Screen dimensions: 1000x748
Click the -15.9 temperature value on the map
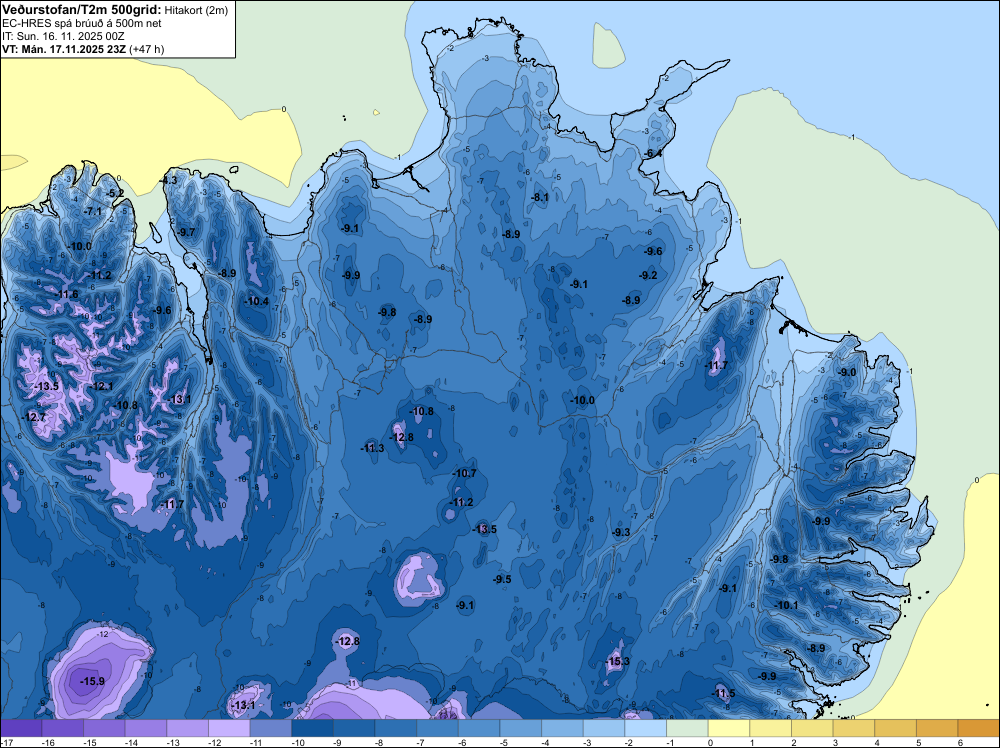[92, 682]
